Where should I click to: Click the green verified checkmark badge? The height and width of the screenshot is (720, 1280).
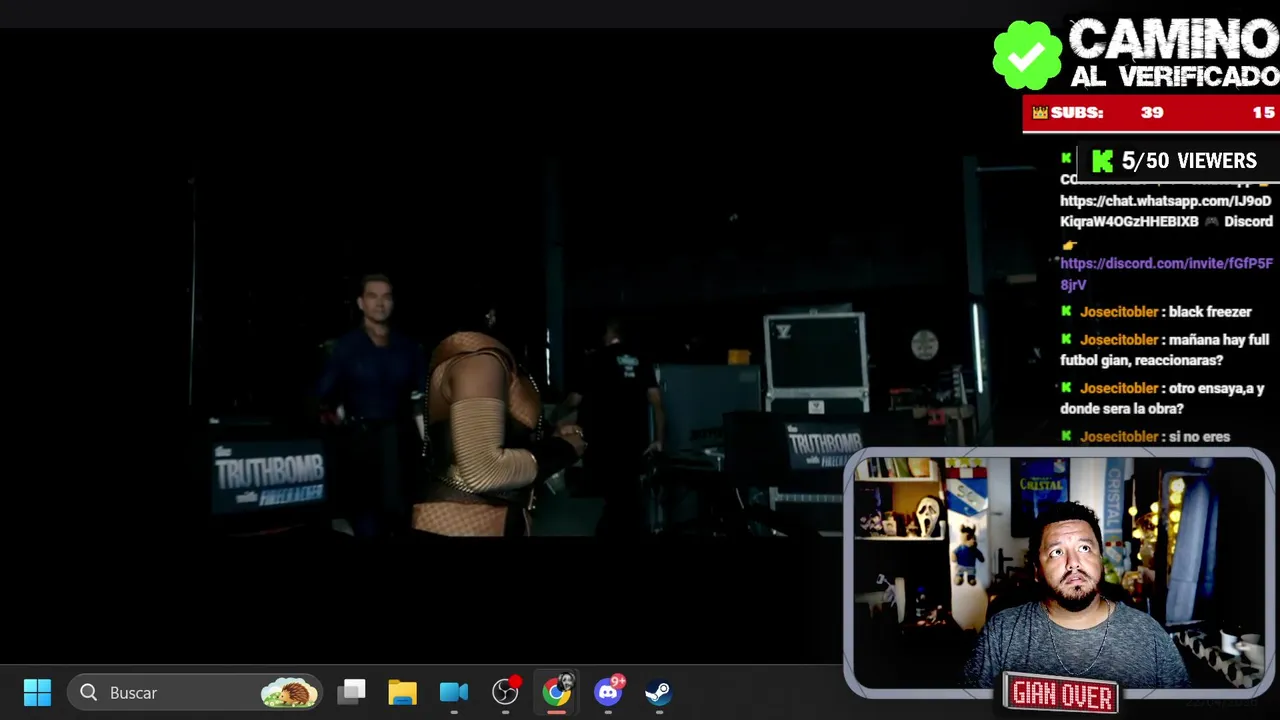tap(1027, 56)
